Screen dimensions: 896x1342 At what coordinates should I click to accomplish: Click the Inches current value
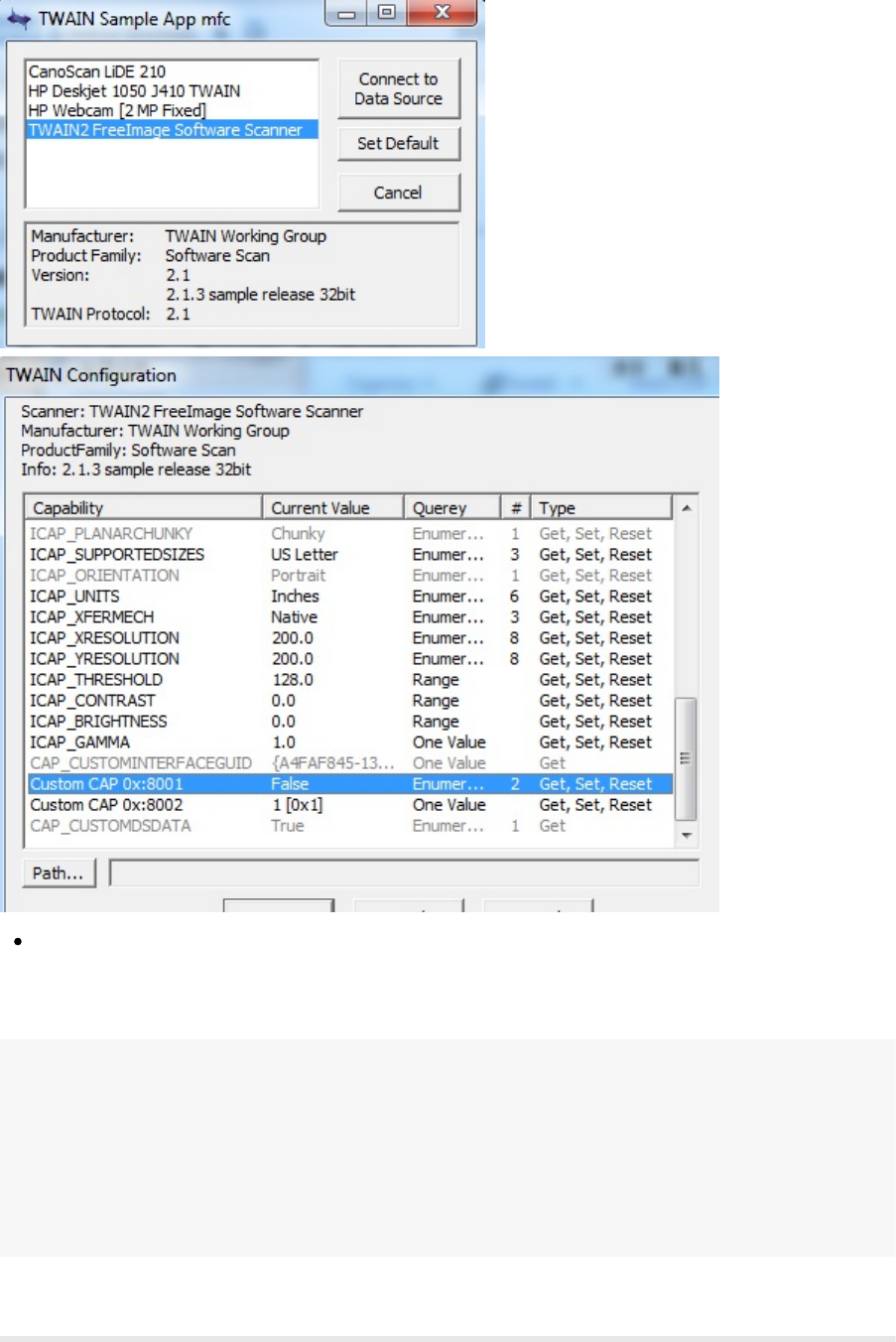[295, 597]
